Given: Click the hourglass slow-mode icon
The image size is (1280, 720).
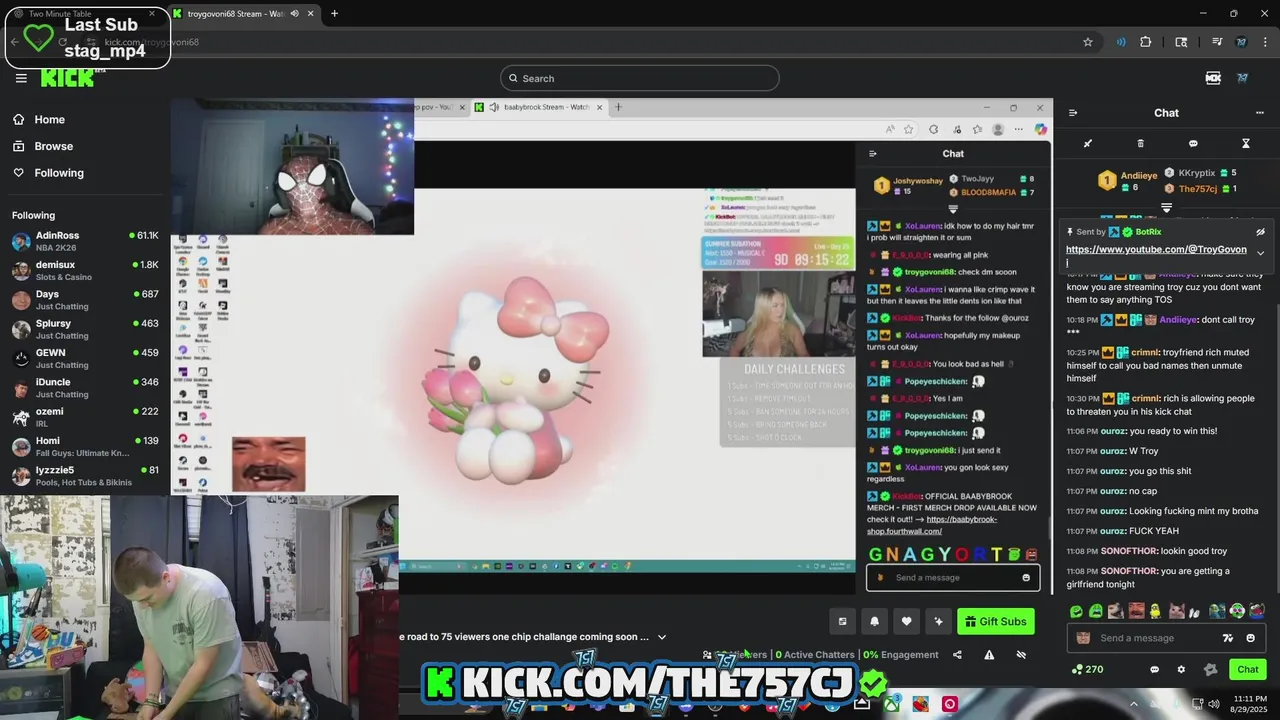Looking at the screenshot, I should 1246,144.
